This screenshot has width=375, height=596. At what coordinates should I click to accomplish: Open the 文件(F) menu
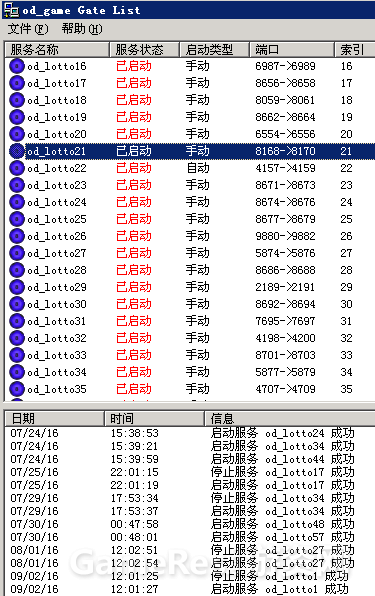click(x=28, y=29)
